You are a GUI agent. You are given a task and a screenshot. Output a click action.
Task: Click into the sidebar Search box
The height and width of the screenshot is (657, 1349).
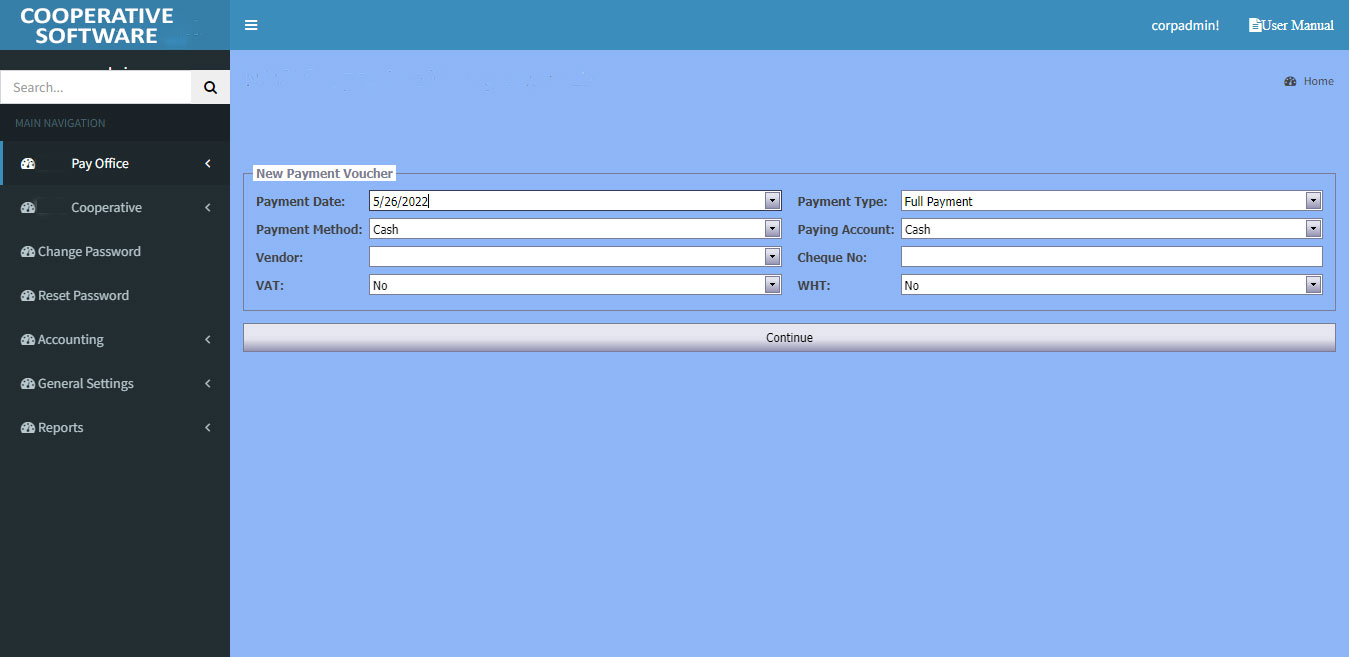[96, 88]
